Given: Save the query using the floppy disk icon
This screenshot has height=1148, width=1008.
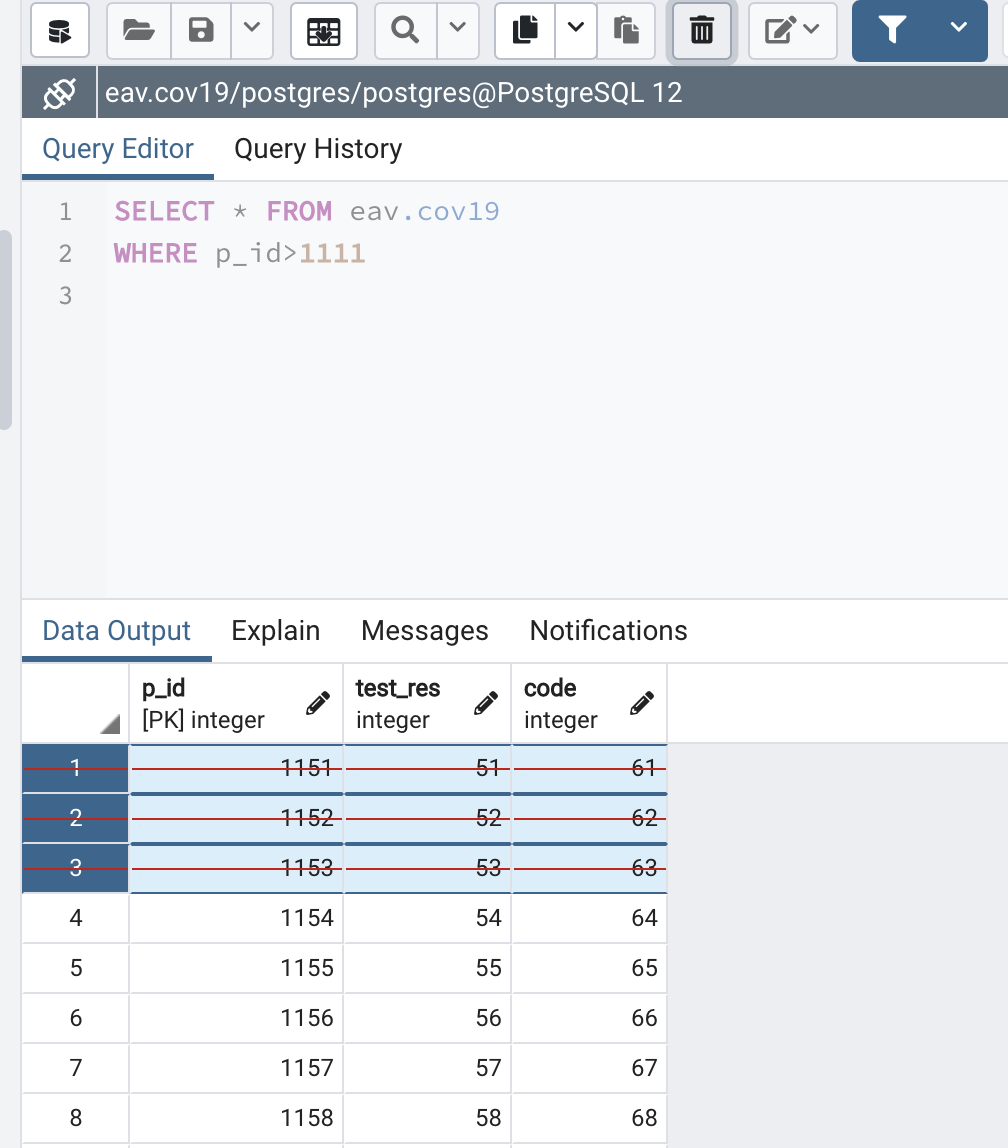Looking at the screenshot, I should coord(201,32).
